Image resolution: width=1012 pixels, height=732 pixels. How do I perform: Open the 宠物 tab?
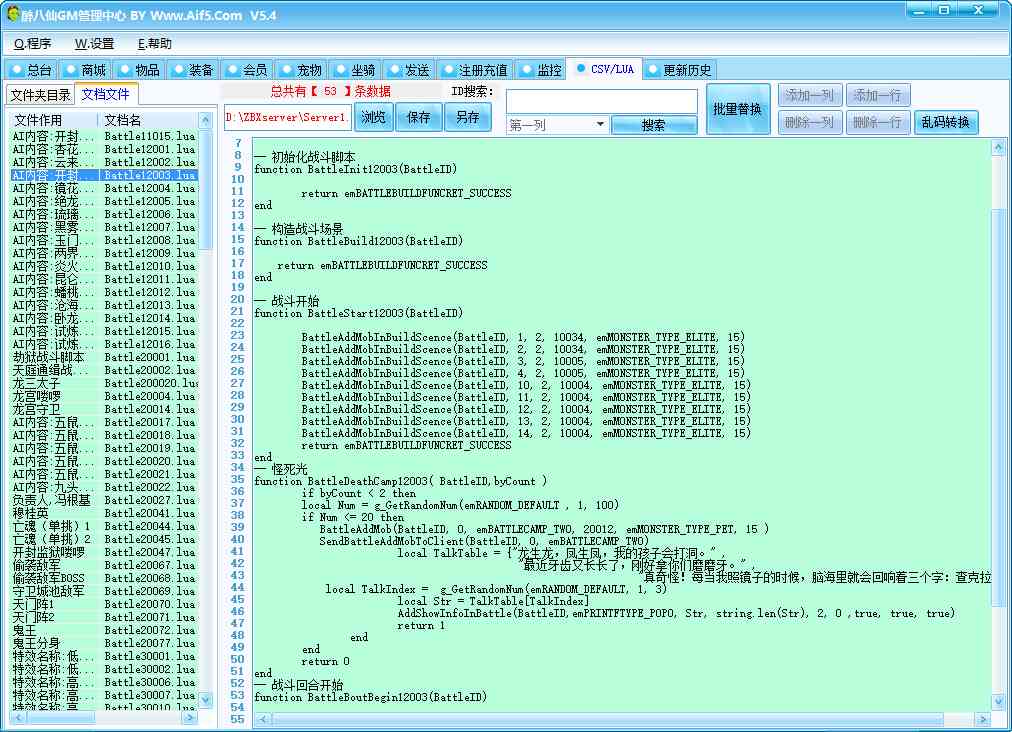(x=301, y=70)
